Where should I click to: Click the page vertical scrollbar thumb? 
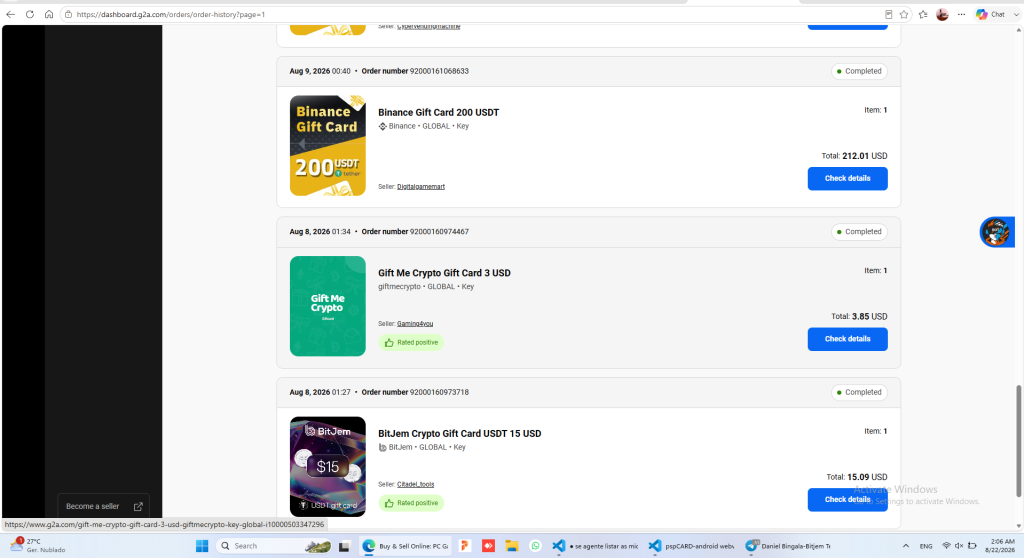pos(1018,441)
